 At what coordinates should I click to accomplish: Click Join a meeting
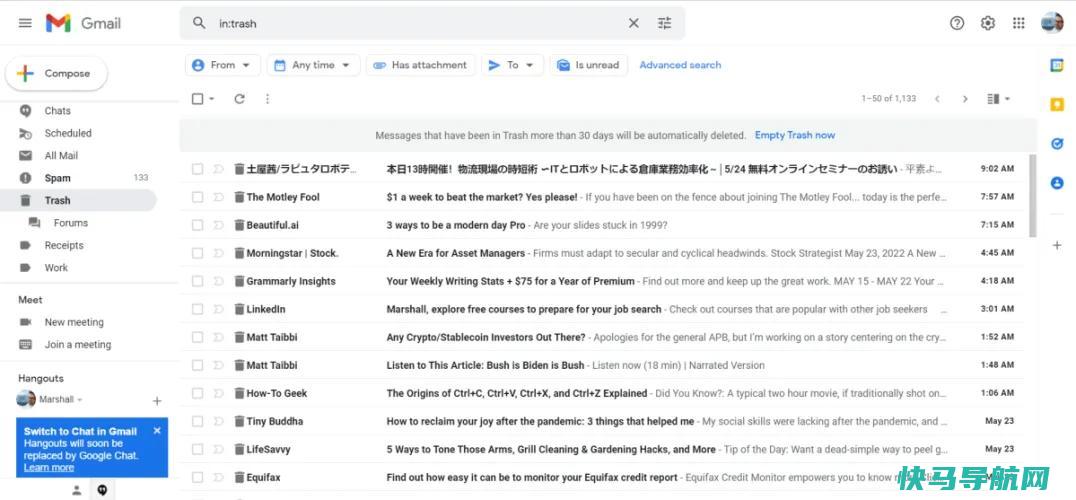coord(78,344)
